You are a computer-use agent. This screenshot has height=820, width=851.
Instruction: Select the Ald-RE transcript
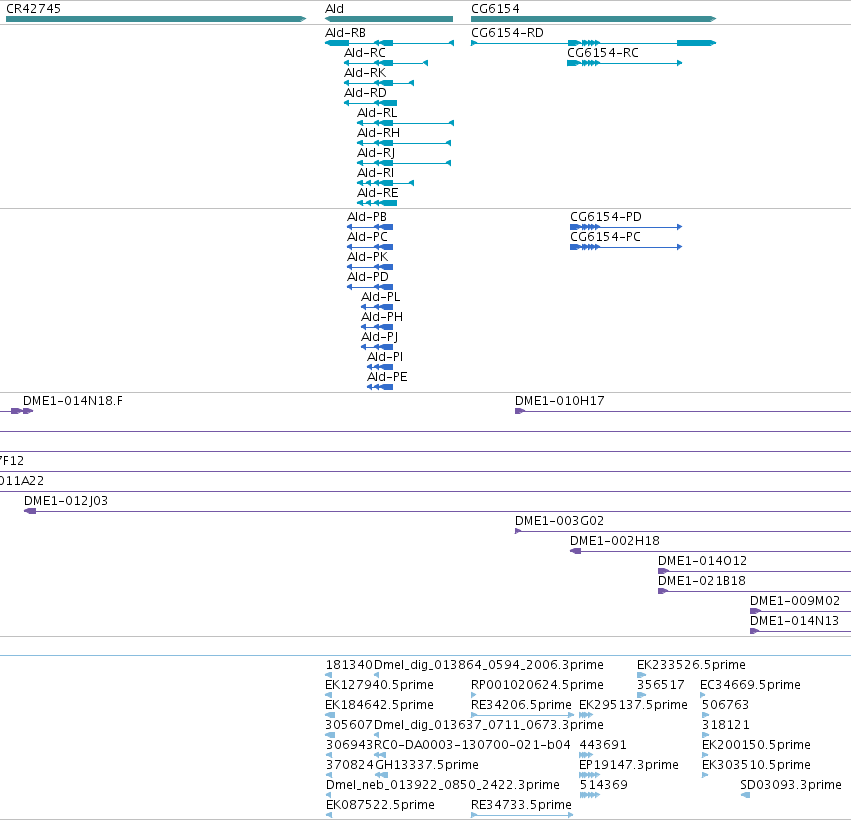pos(377,203)
